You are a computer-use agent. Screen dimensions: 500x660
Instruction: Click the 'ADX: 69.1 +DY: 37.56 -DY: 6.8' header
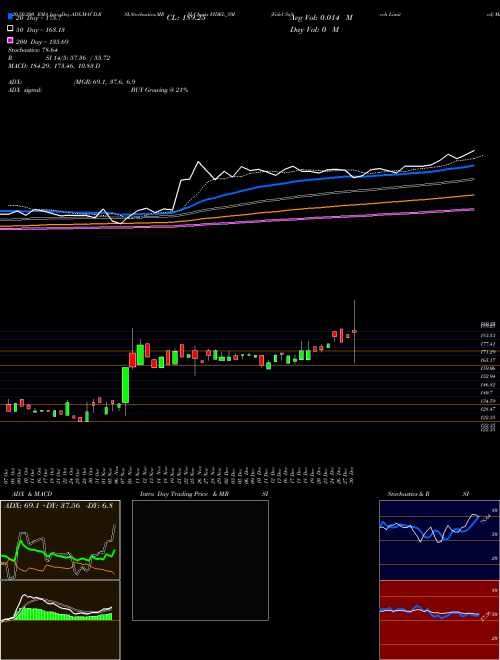pyautogui.click(x=59, y=506)
